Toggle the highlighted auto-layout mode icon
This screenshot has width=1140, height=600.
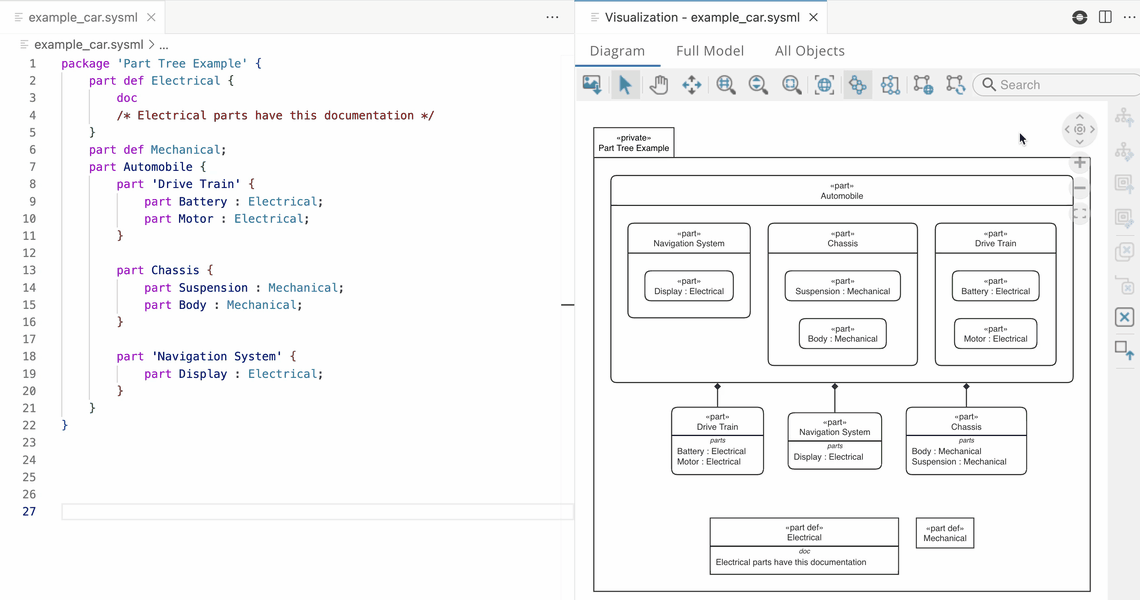[857, 84]
